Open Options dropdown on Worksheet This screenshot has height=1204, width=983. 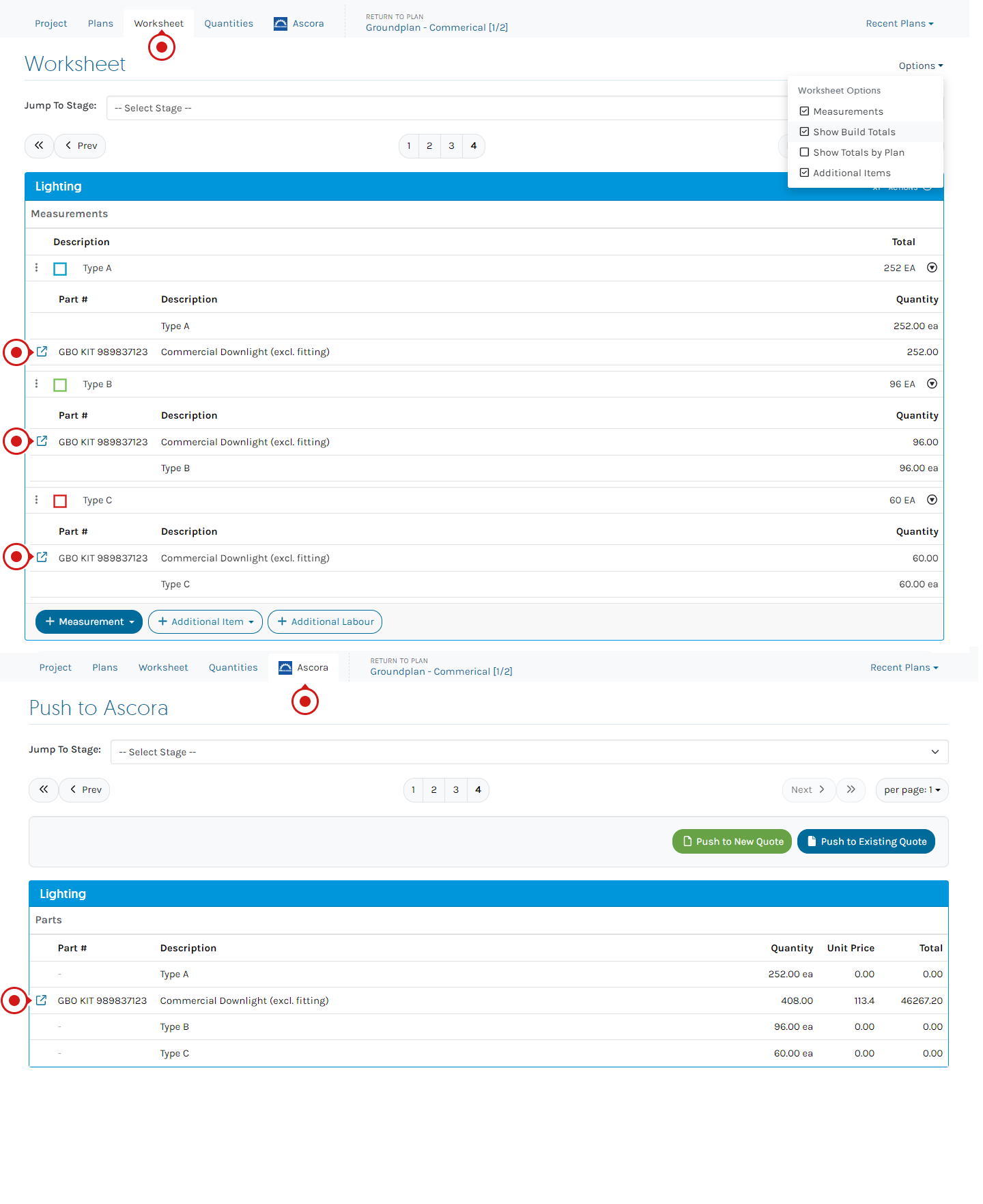[921, 66]
